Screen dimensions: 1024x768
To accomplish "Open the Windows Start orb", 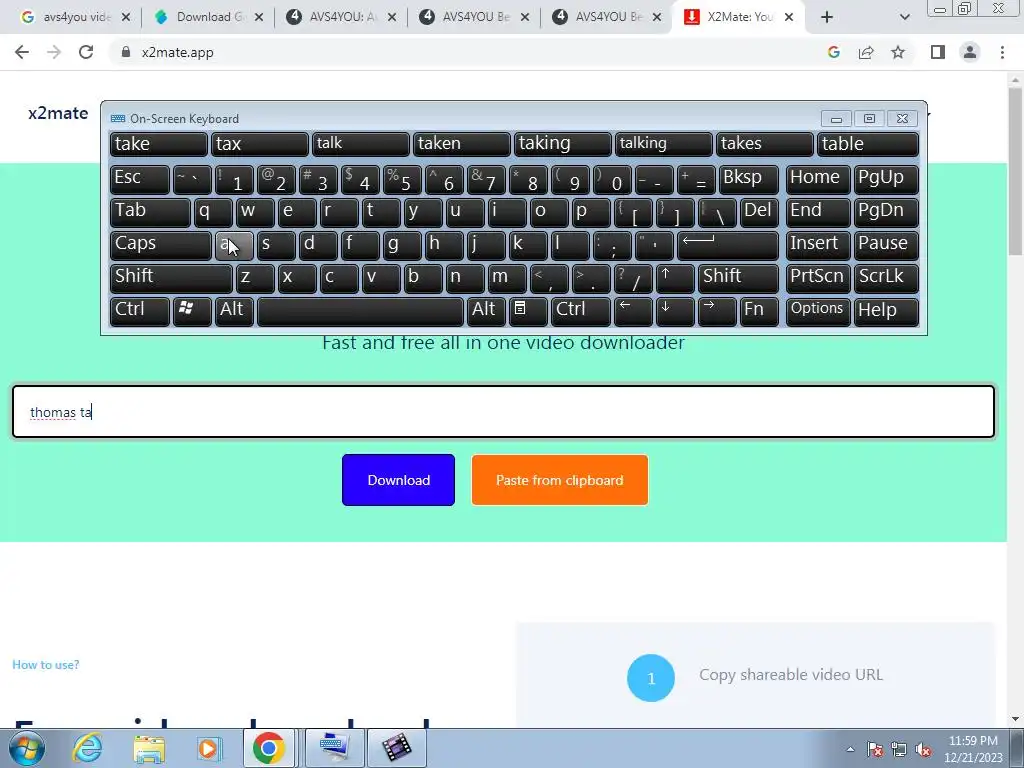I will pos(27,748).
